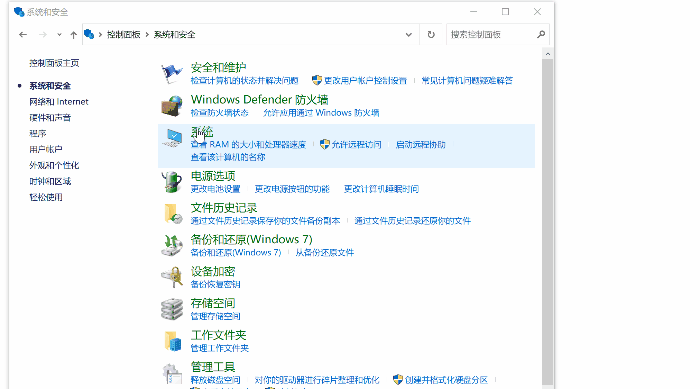Click 通过文件历史记录还原你的文件 link

(x=412, y=221)
